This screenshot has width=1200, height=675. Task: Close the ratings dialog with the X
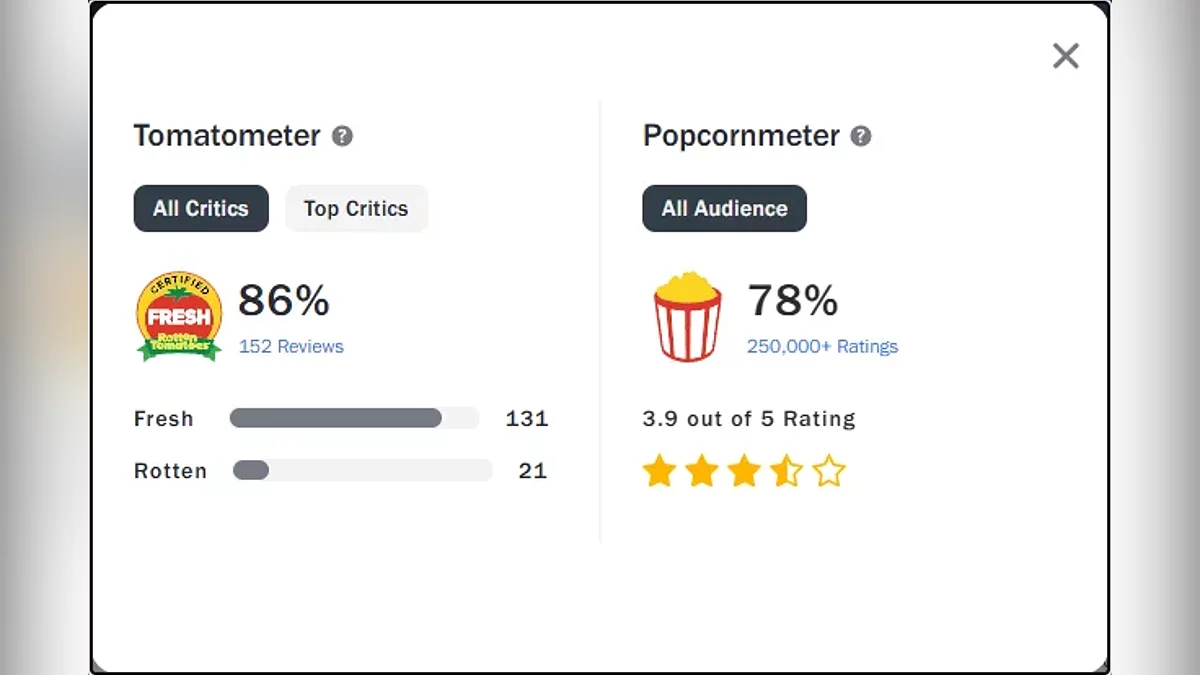pos(1066,56)
